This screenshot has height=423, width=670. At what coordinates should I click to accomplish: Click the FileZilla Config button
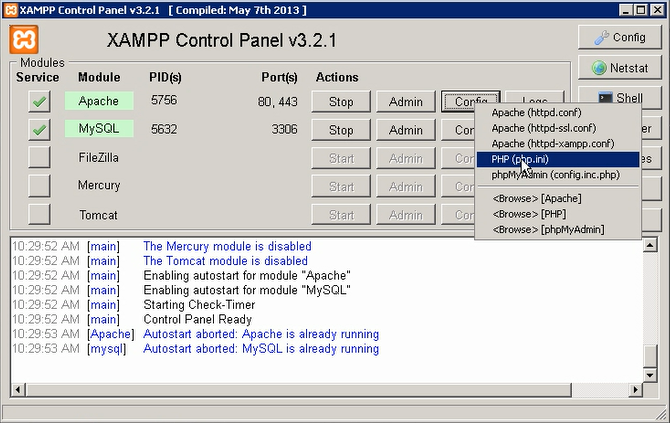coord(458,158)
